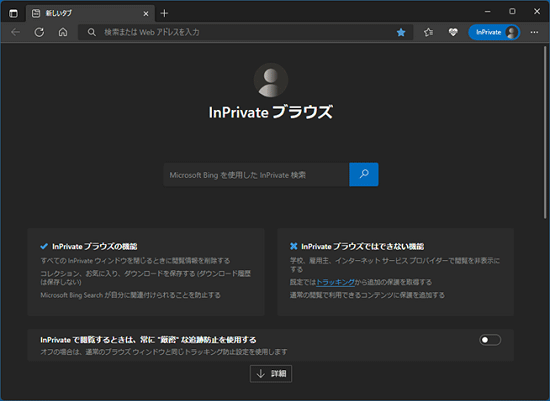Click the Microsoft Bing Search description line

coord(130,295)
